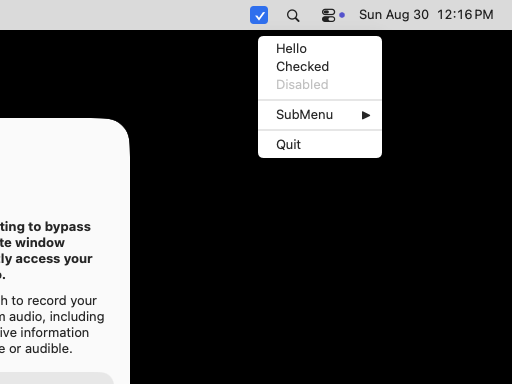The width and height of the screenshot is (512, 384).
Task: Choose Quit from the tray menu
Action: click(x=320, y=145)
